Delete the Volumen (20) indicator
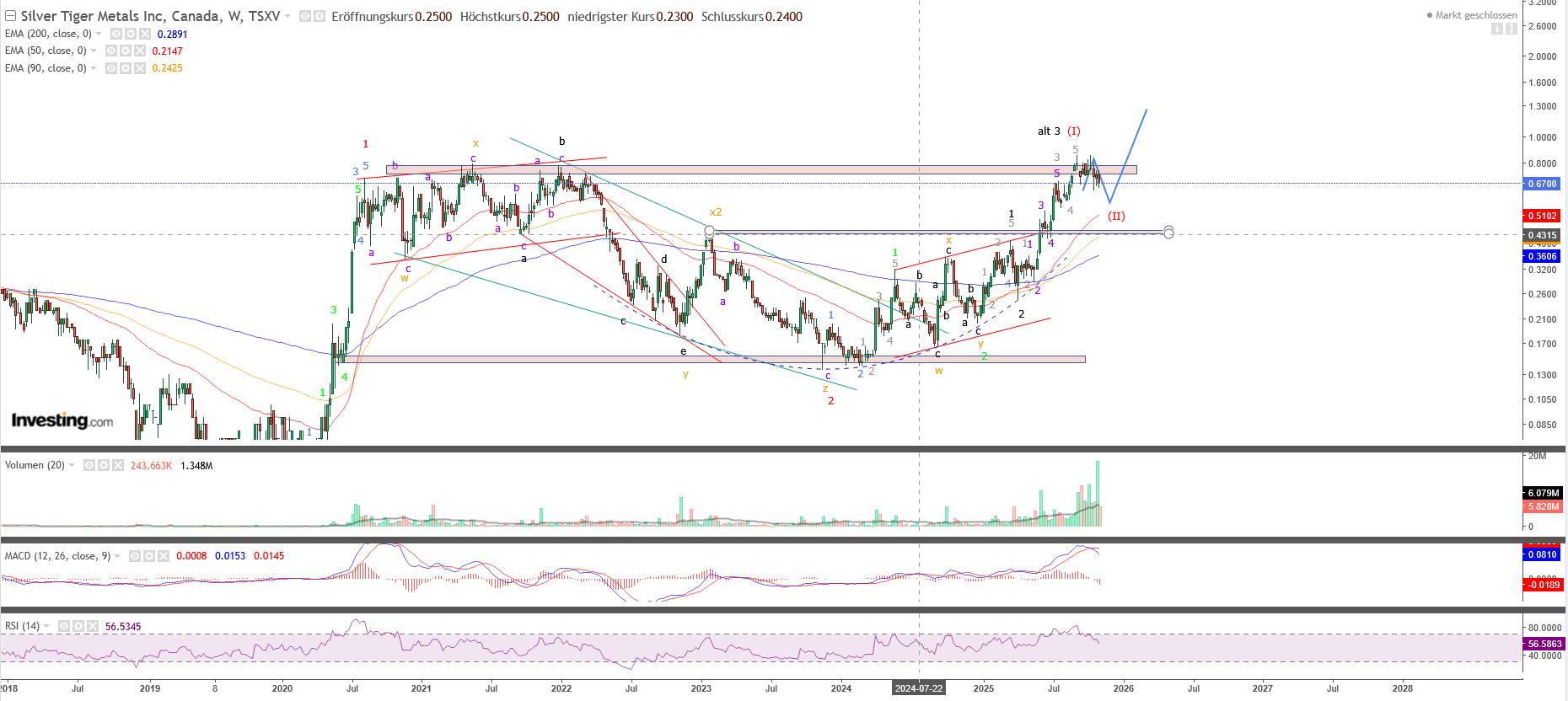Image resolution: width=1568 pixels, height=701 pixels. coord(117,465)
